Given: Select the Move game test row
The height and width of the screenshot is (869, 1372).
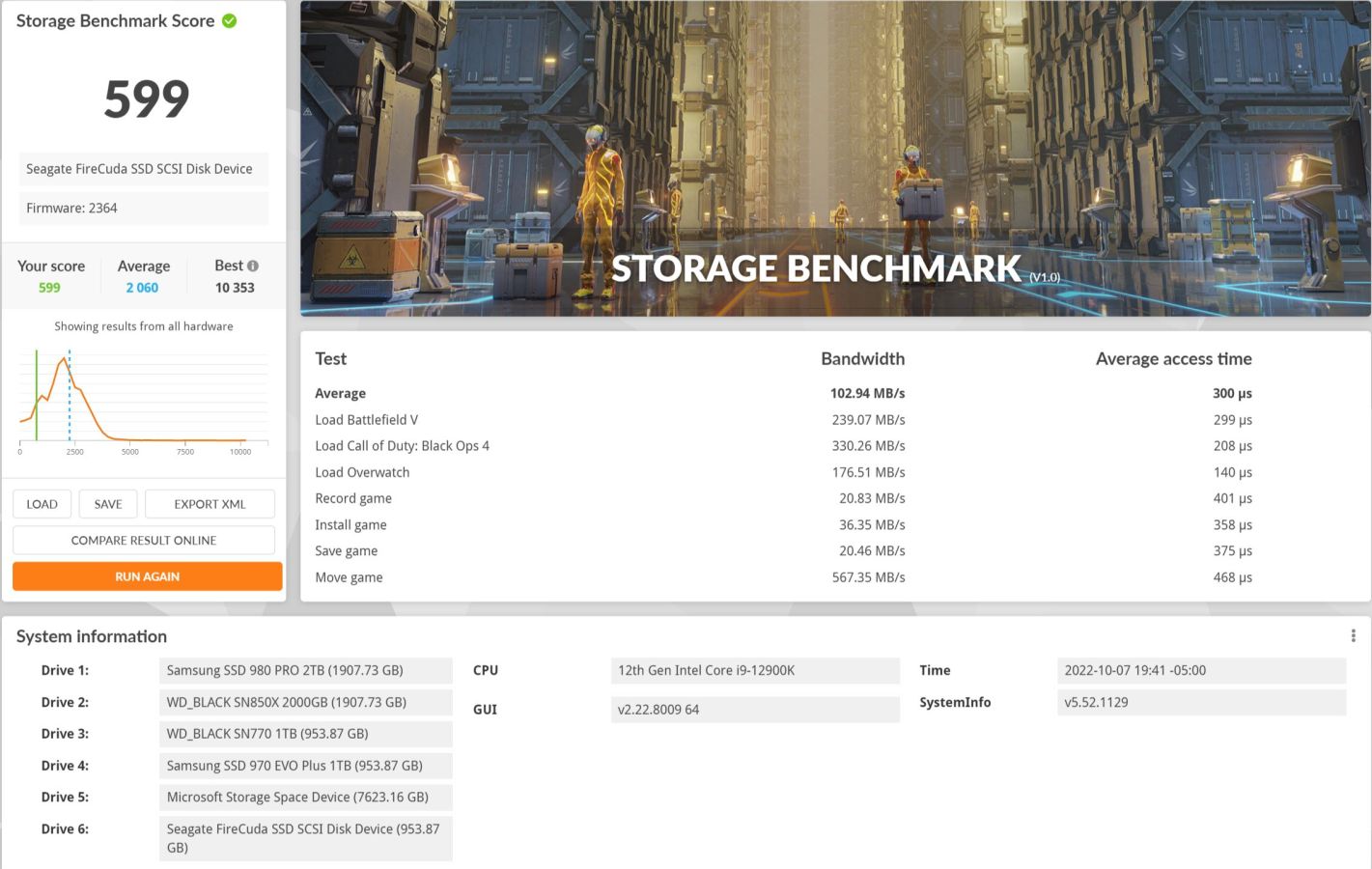Looking at the screenshot, I should [x=783, y=577].
